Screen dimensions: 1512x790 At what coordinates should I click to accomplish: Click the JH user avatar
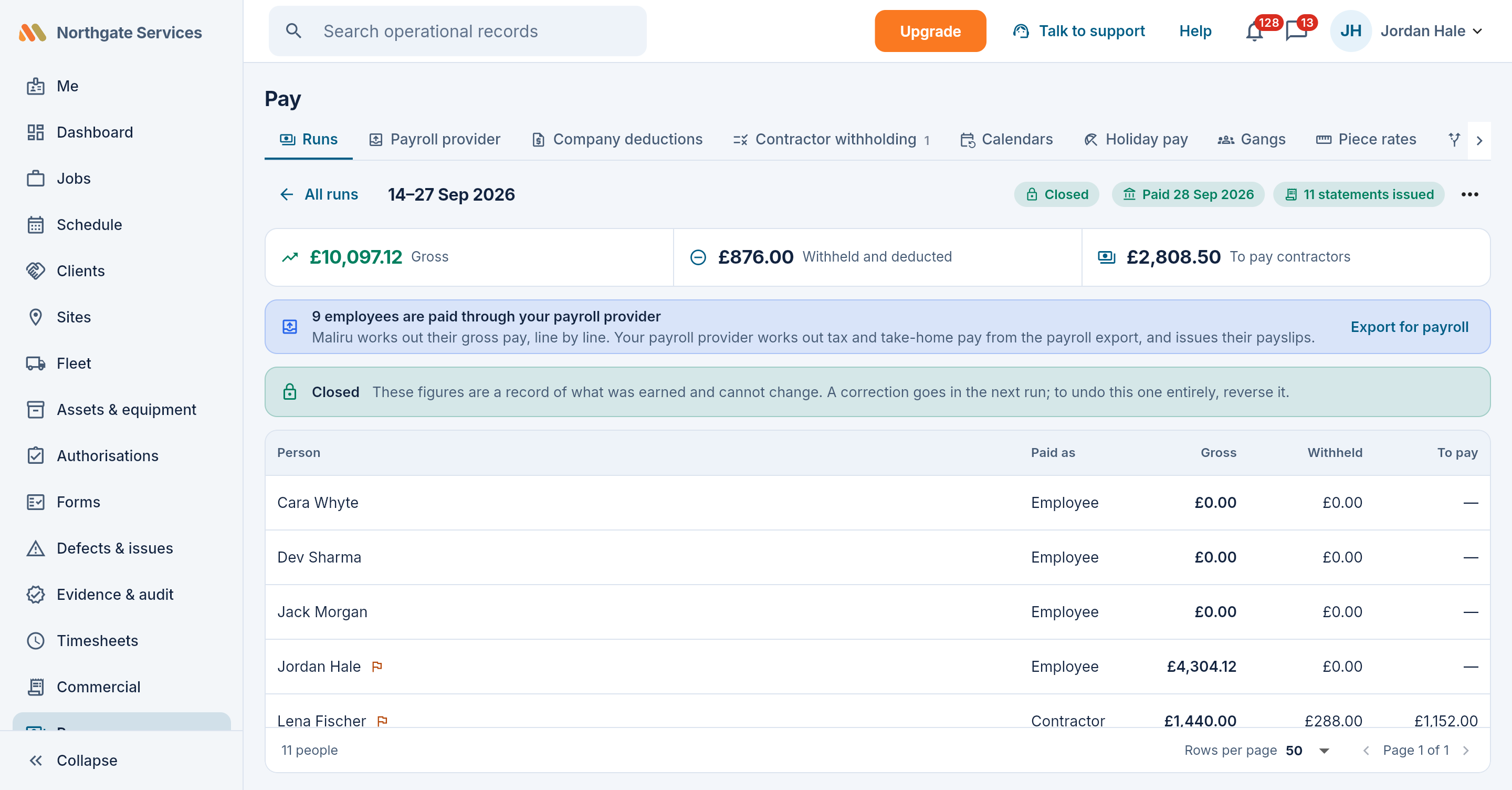point(1351,31)
